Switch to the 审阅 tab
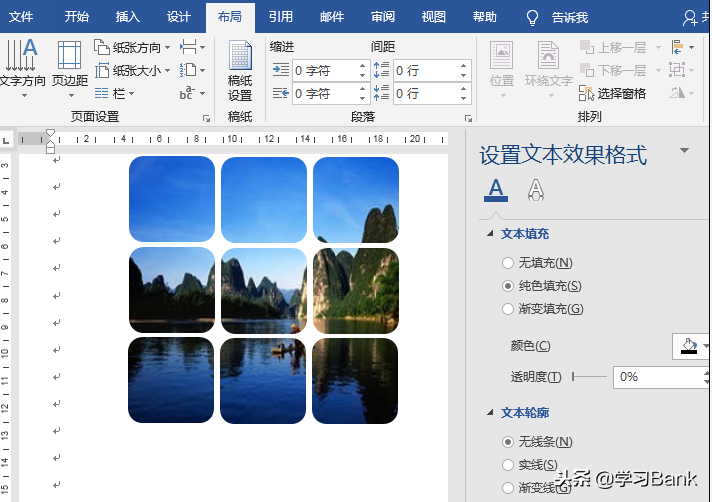The height and width of the screenshot is (502, 712). click(383, 17)
